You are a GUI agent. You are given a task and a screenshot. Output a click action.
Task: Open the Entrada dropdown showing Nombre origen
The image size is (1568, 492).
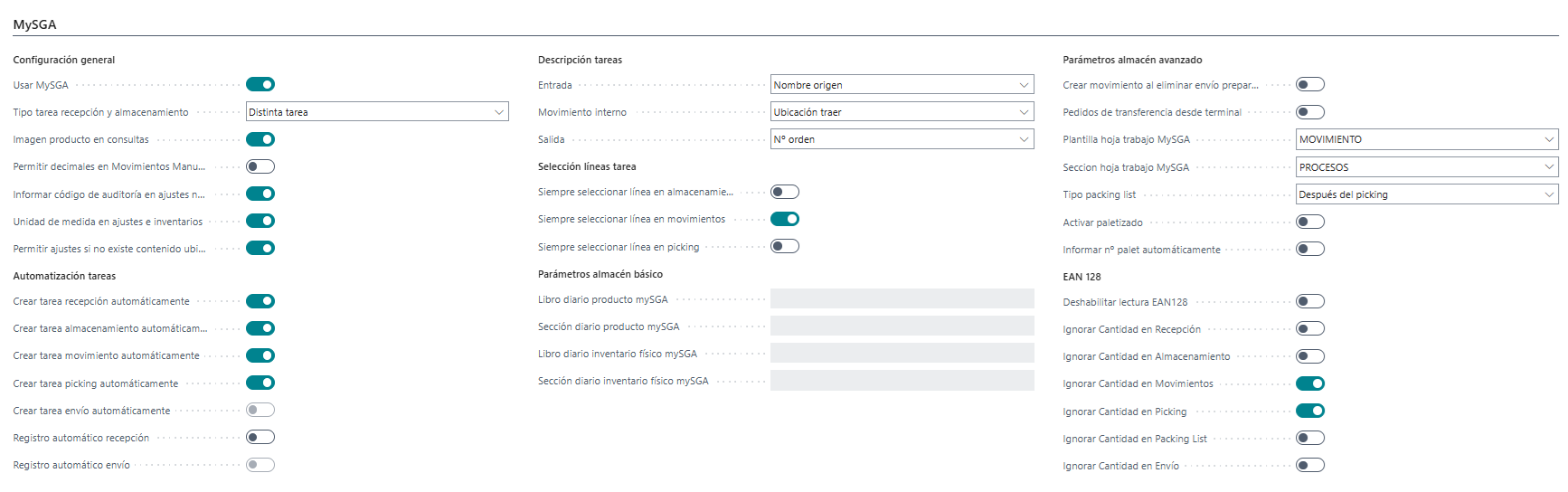tap(902, 85)
